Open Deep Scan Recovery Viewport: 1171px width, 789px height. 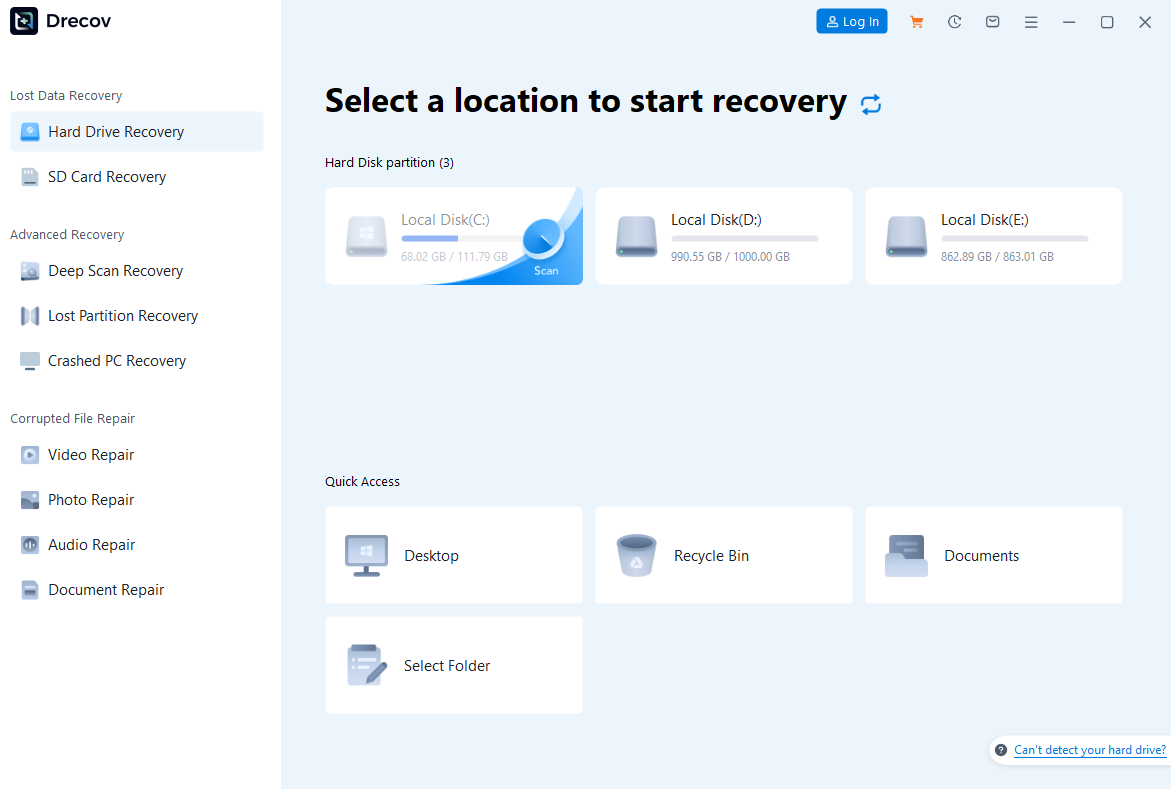pos(115,270)
